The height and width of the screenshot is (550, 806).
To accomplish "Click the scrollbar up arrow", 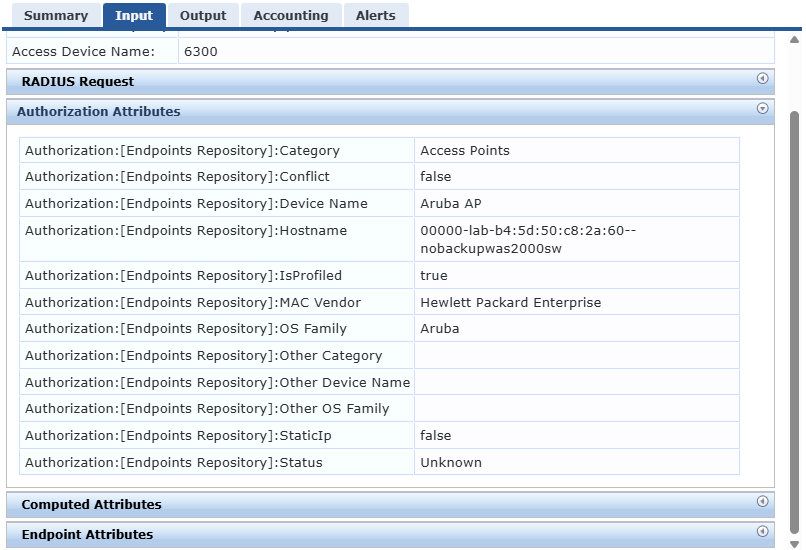I will [795, 40].
